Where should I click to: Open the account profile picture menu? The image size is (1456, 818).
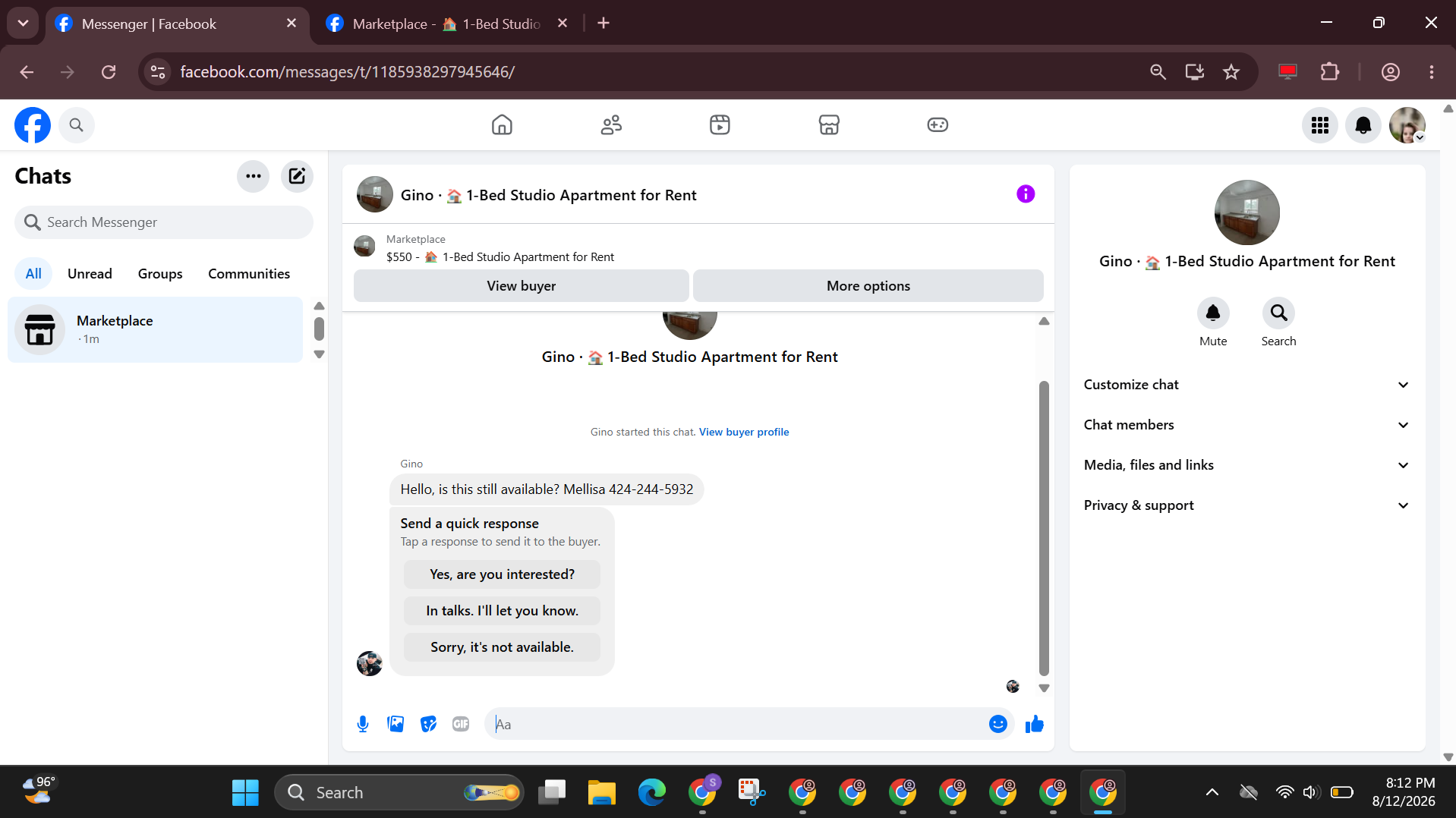pyautogui.click(x=1407, y=125)
